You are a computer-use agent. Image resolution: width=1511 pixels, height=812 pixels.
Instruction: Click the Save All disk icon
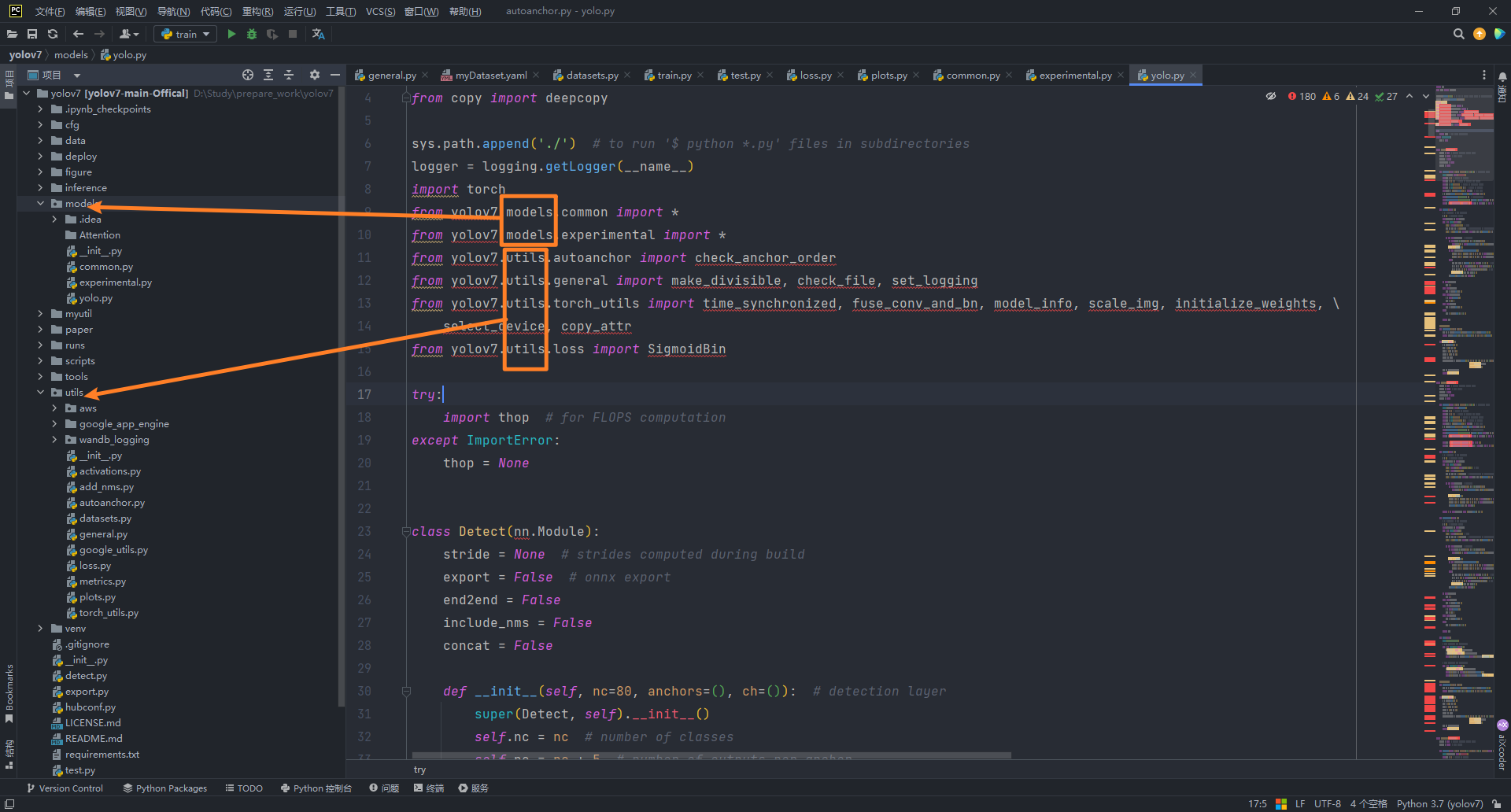tap(32, 34)
